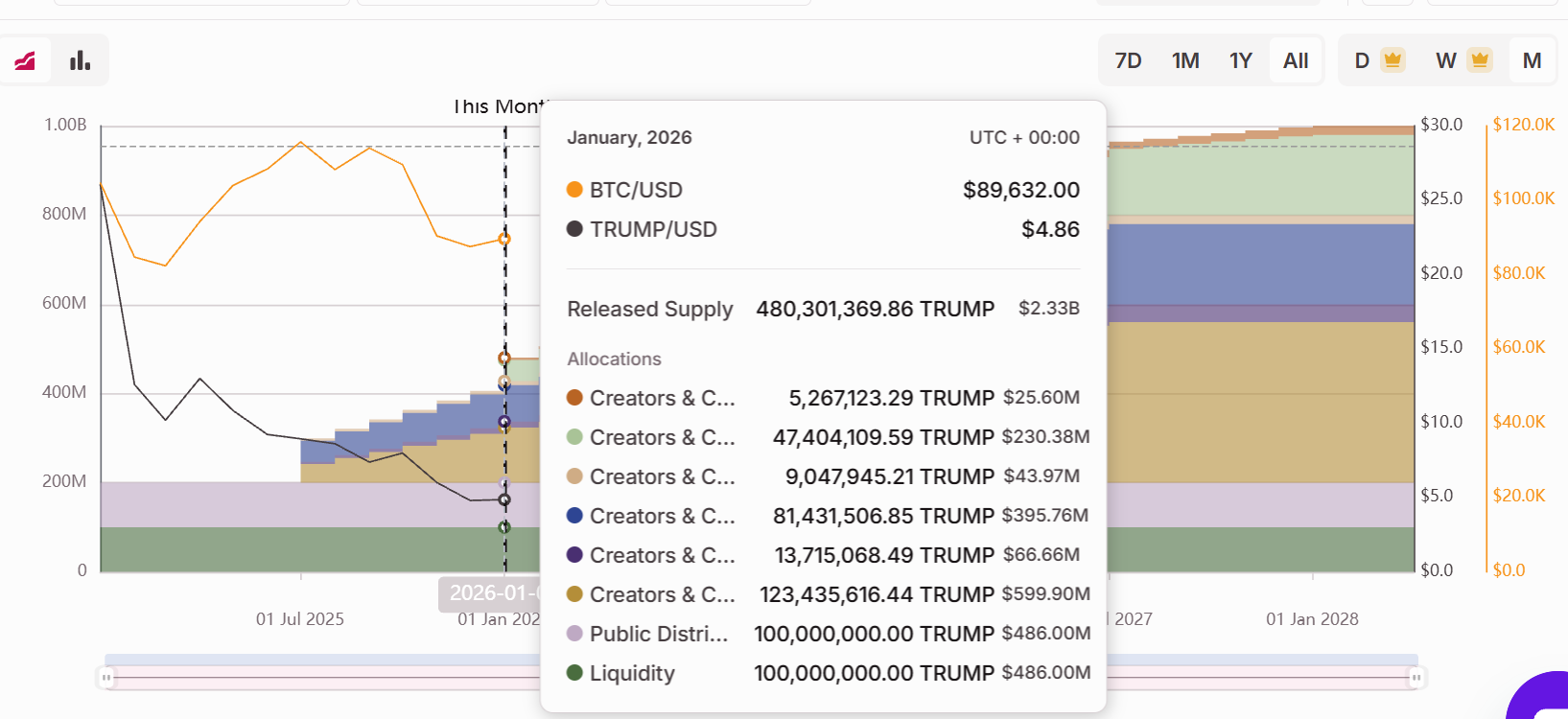The image size is (1568, 719).
Task: Click the BTC price marker on the chart
Action: coord(504,239)
